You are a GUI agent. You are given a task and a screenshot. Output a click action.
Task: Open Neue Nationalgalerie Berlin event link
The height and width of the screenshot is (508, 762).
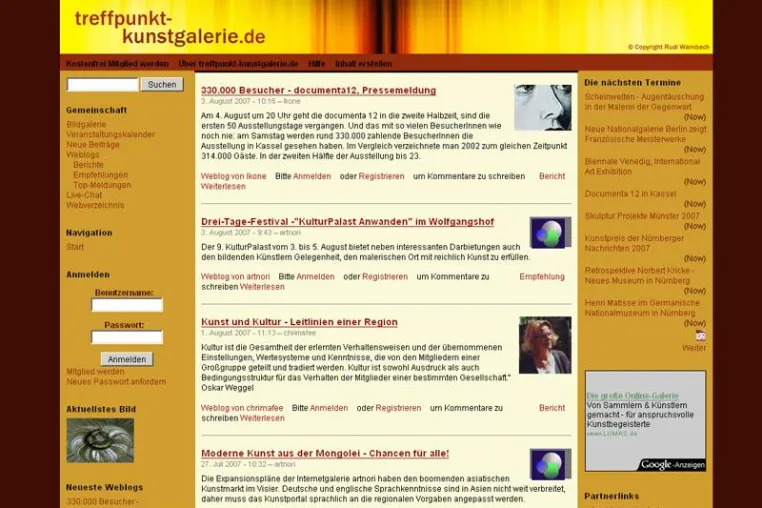click(645, 134)
